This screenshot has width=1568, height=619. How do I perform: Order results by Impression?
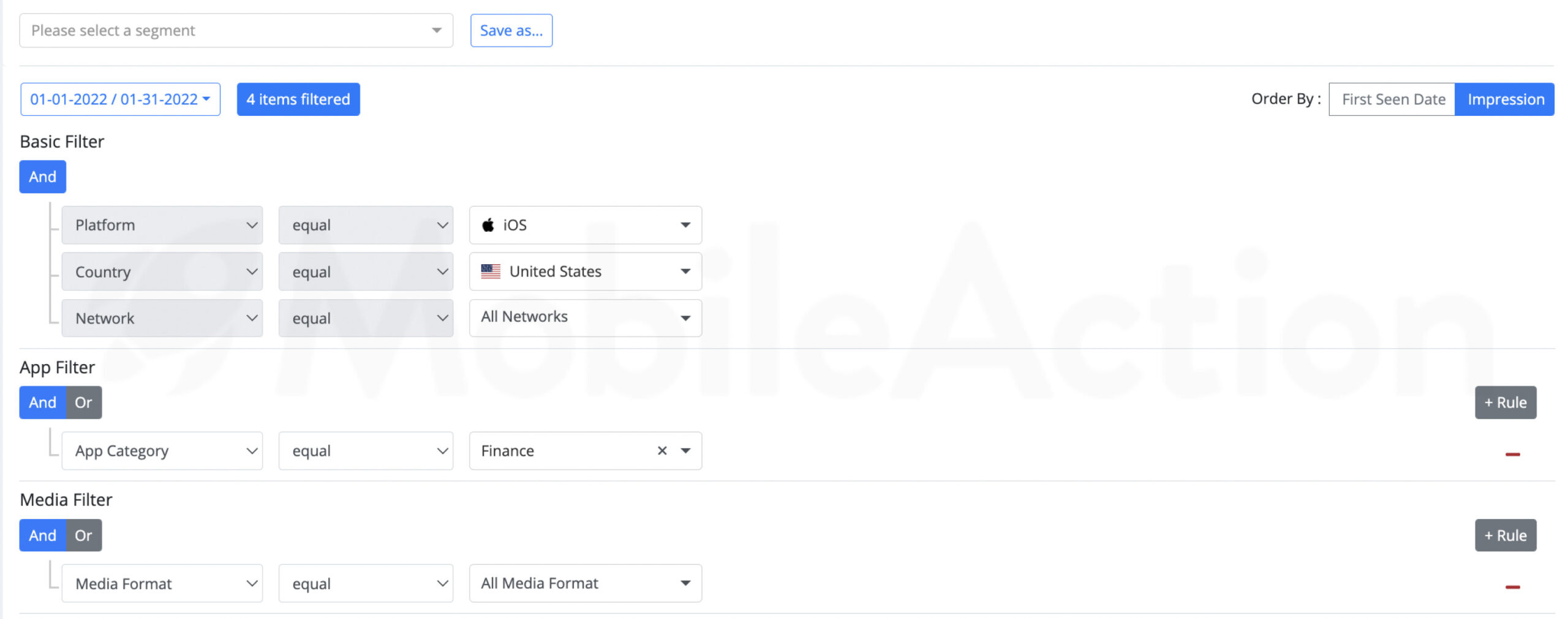[x=1505, y=99]
